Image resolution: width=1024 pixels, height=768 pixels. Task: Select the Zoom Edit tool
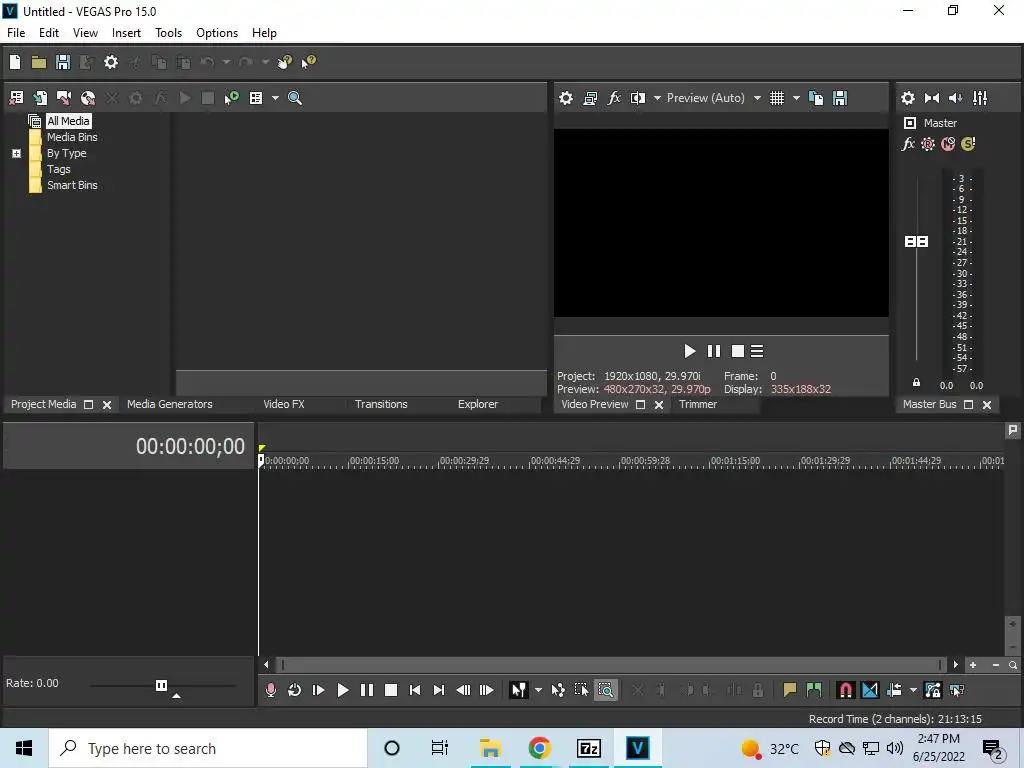(x=605, y=690)
